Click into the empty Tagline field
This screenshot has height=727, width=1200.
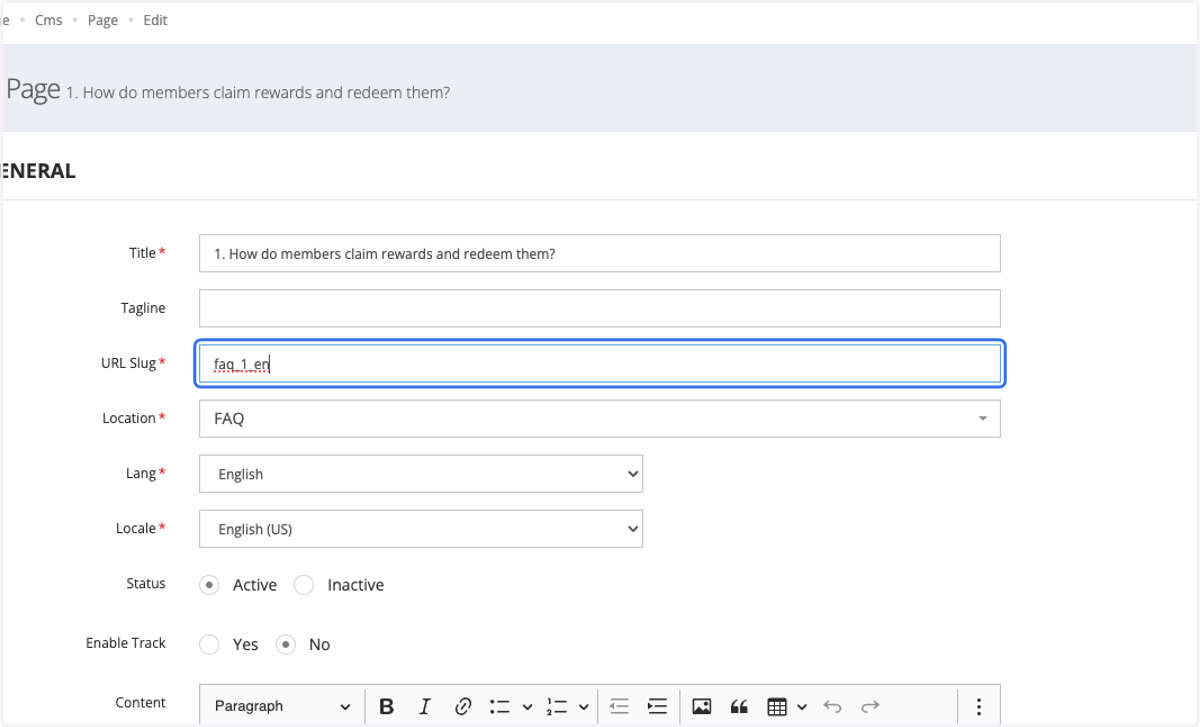[x=600, y=308]
